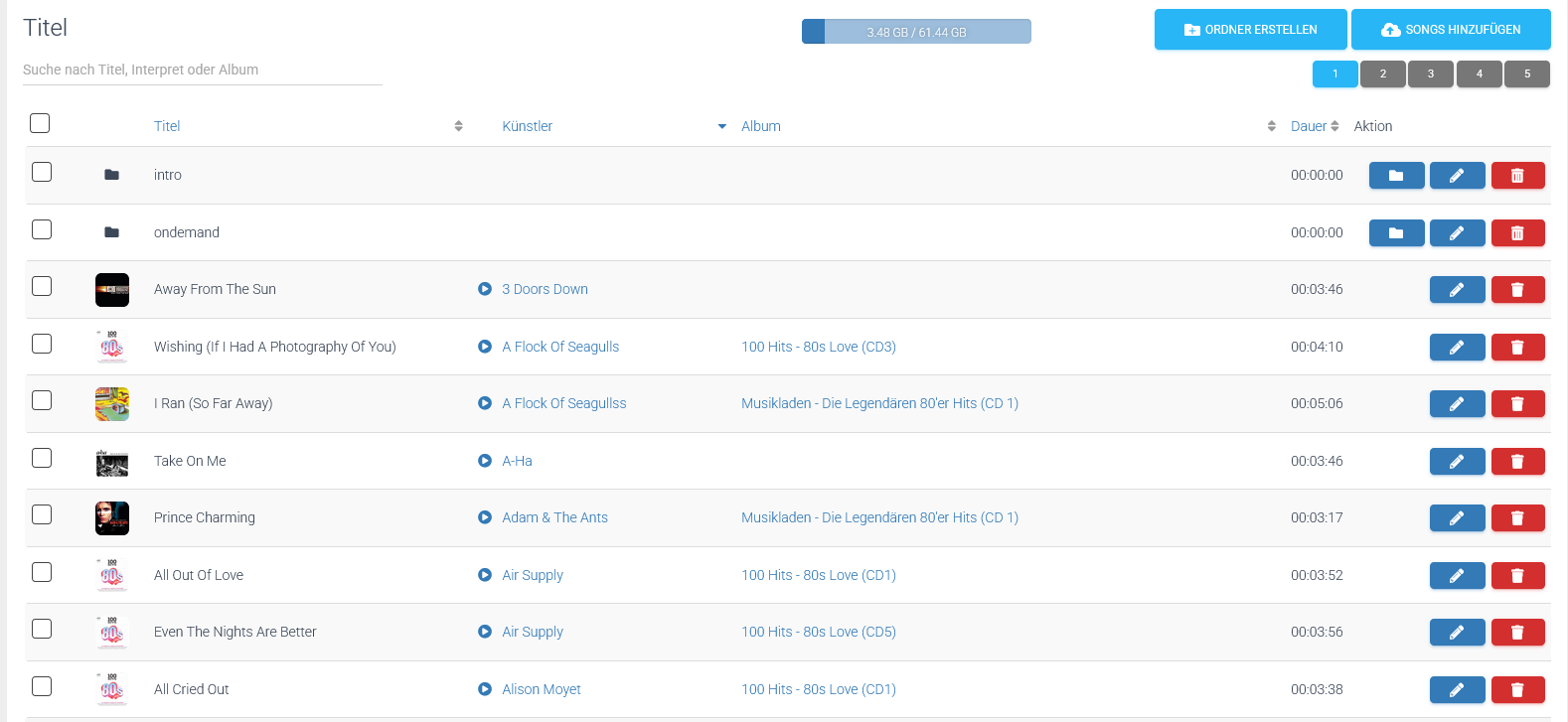Click the Songs hinzufügen button
1568x722 pixels.
pyautogui.click(x=1451, y=30)
